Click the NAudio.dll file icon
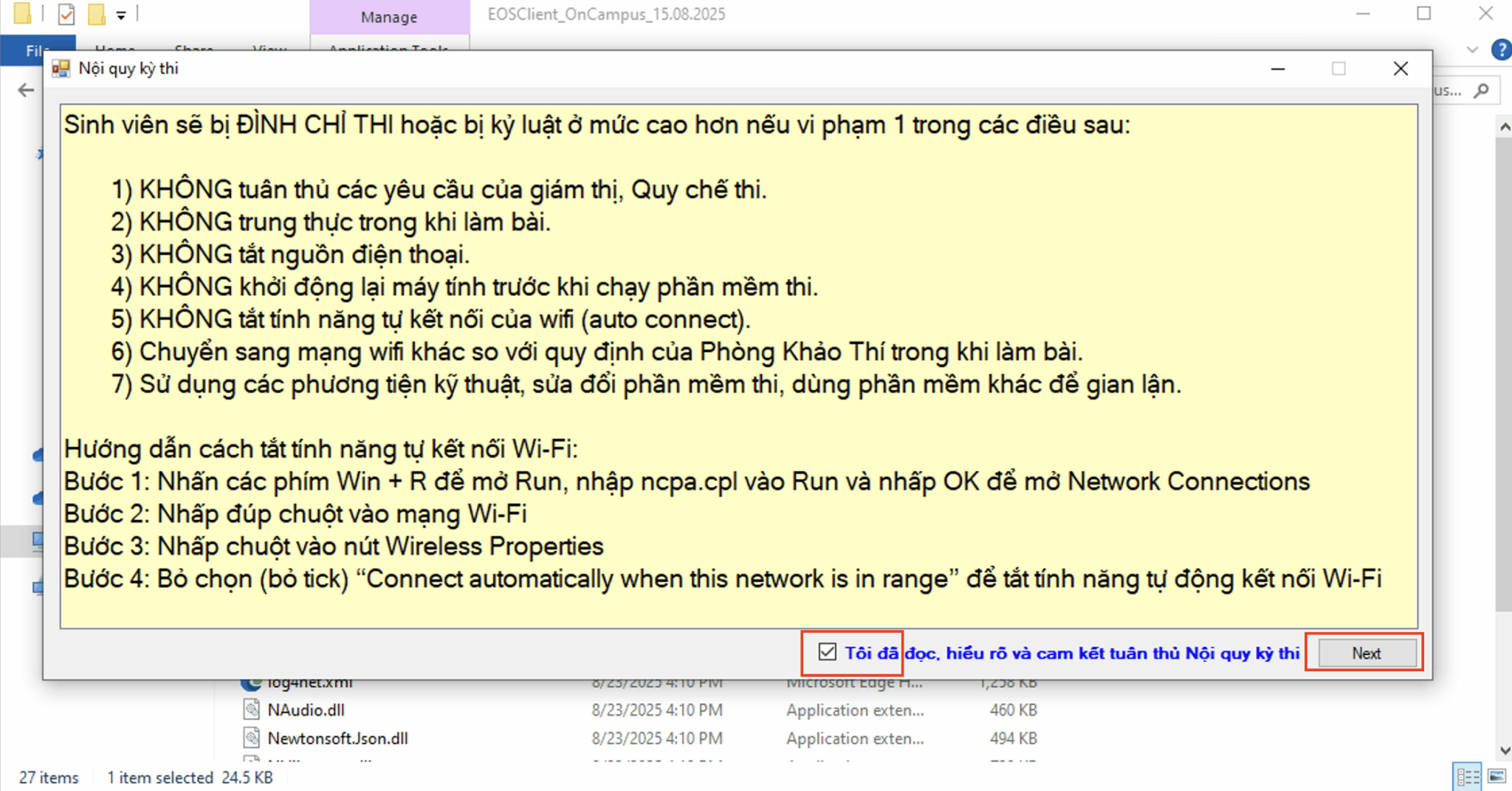This screenshot has height=791, width=1512. (251, 710)
